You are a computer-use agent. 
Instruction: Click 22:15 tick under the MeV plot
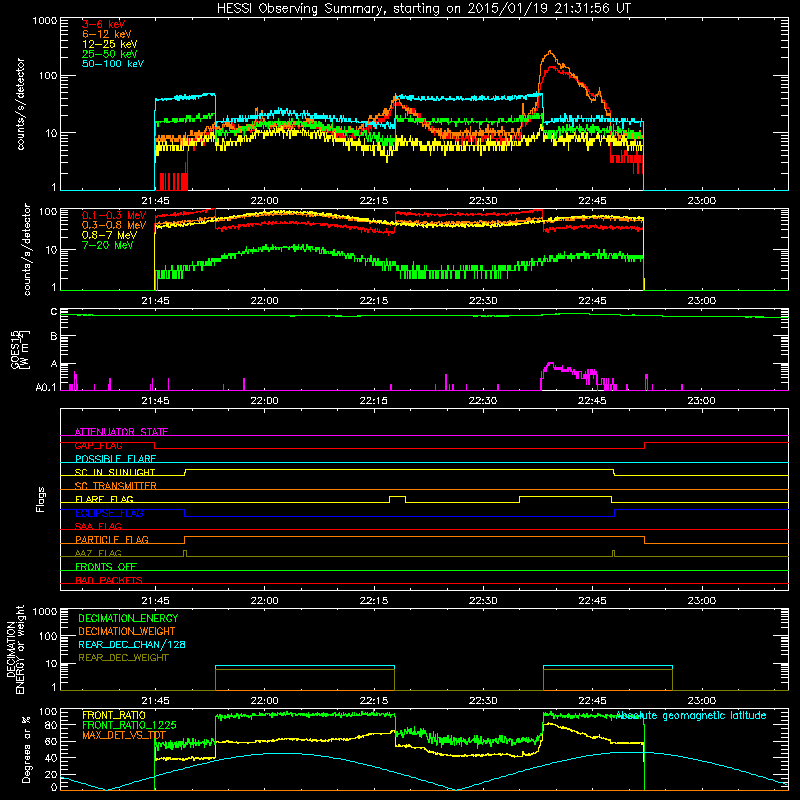pyautogui.click(x=373, y=301)
